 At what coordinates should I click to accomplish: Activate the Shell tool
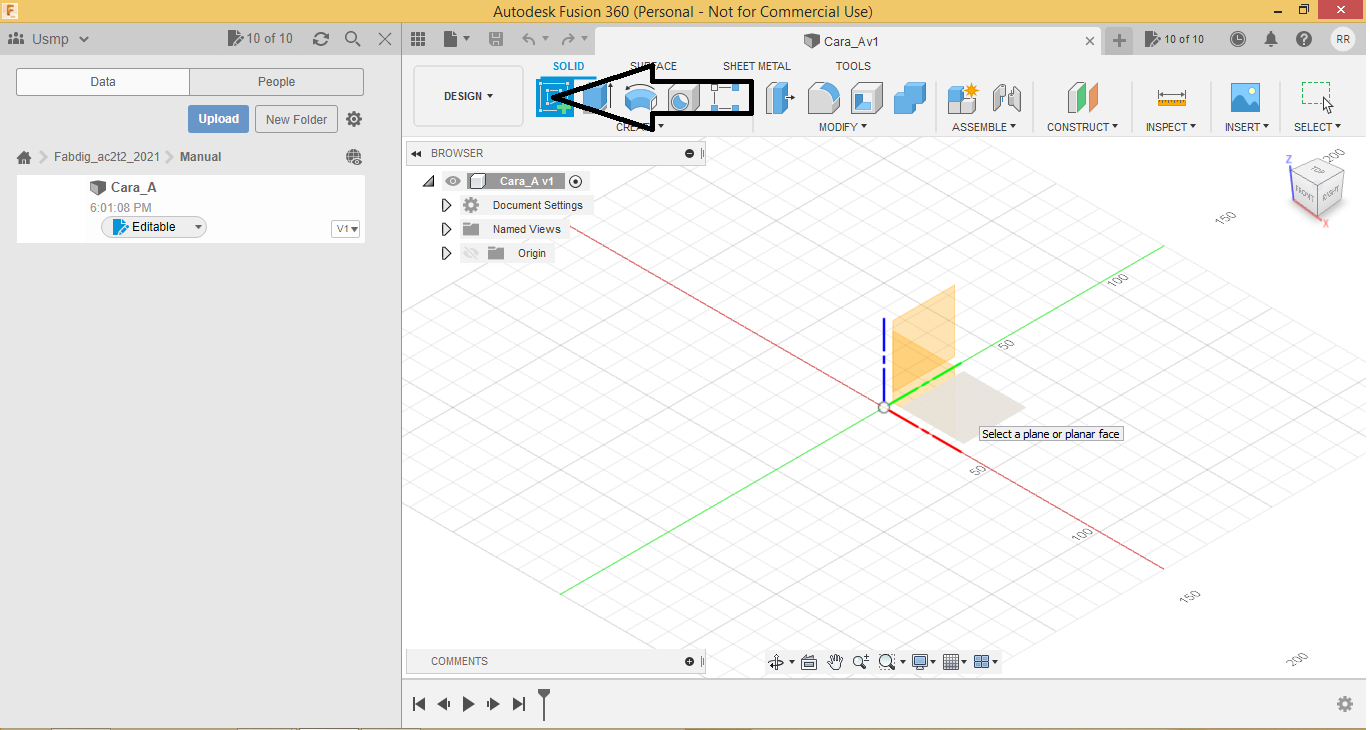(x=866, y=98)
